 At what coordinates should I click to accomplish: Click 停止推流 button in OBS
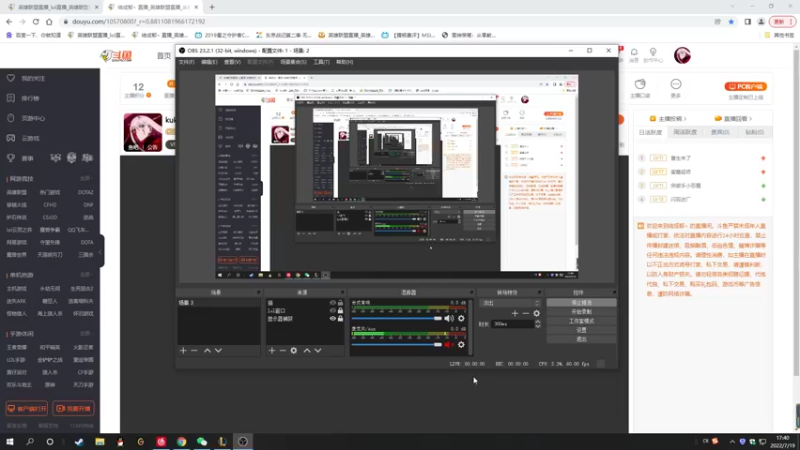[581, 303]
